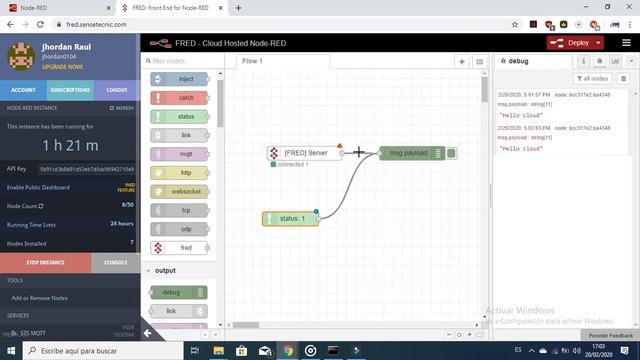Bookmark this page with star icon
640x360 pixels.
pyautogui.click(x=515, y=24)
